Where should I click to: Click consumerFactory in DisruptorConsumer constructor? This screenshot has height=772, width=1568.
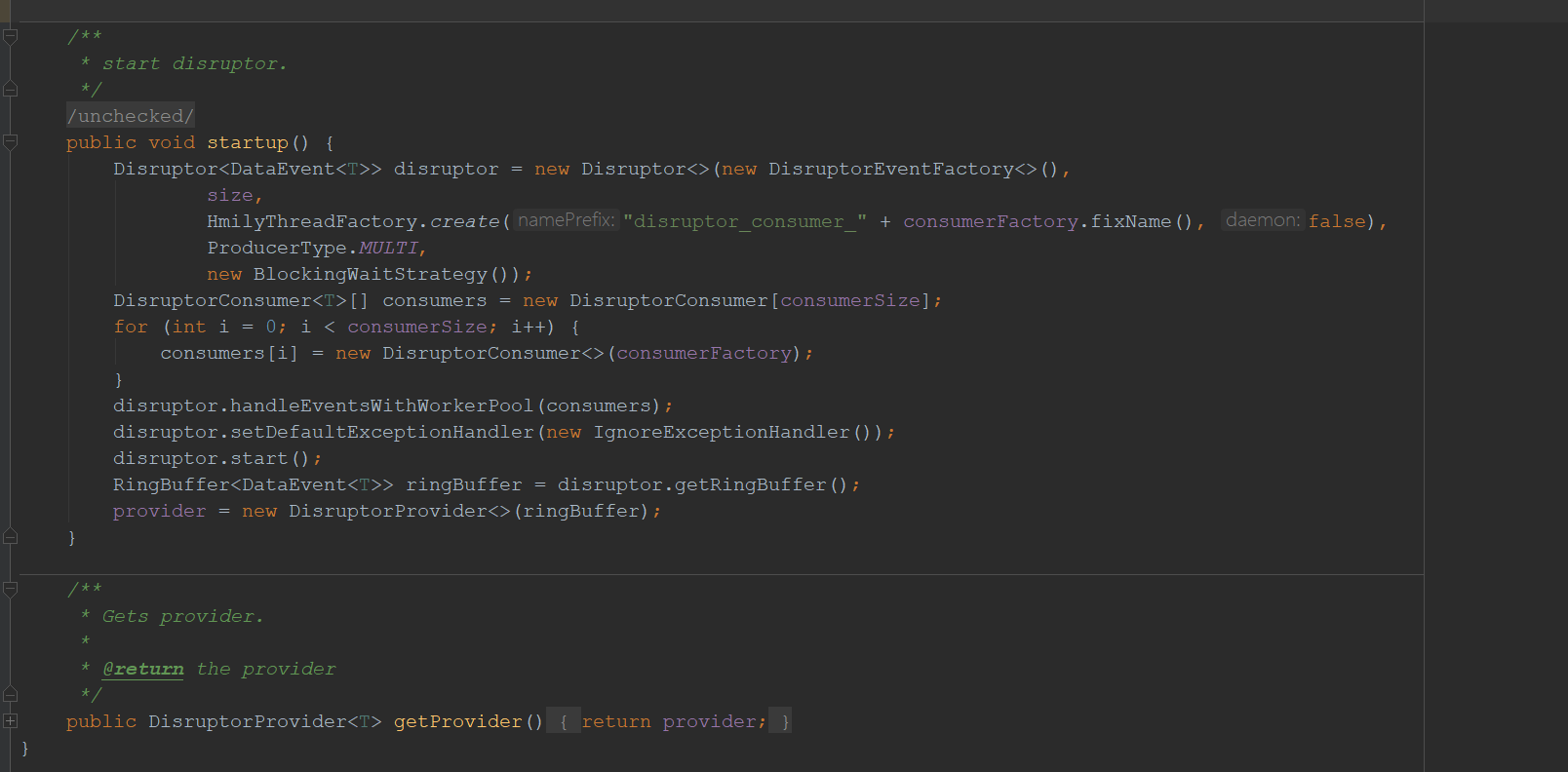704,353
